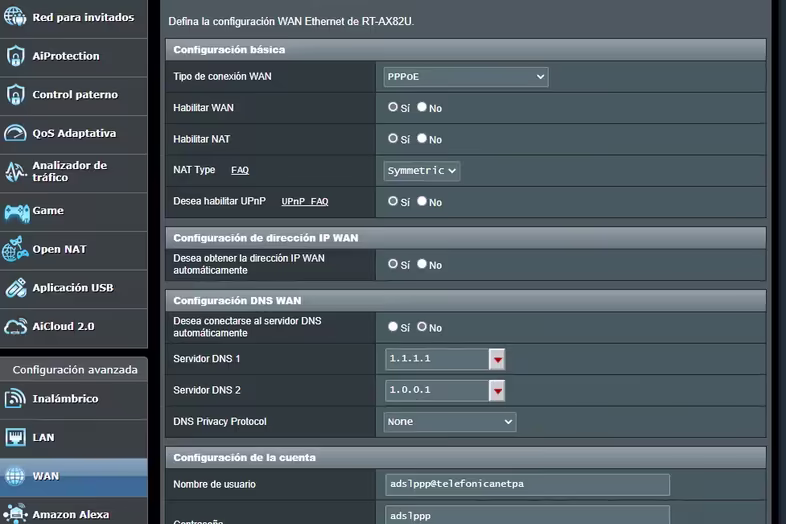Open Servidor DNS 1 dropdown arrow
The height and width of the screenshot is (524, 786).
pos(497,359)
